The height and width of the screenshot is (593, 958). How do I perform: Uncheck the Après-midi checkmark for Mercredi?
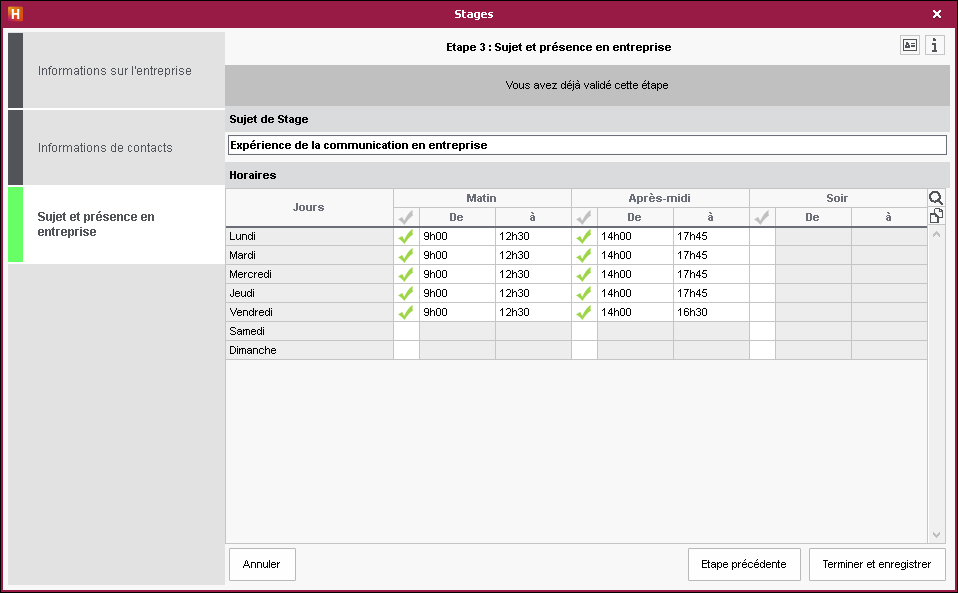click(584, 274)
